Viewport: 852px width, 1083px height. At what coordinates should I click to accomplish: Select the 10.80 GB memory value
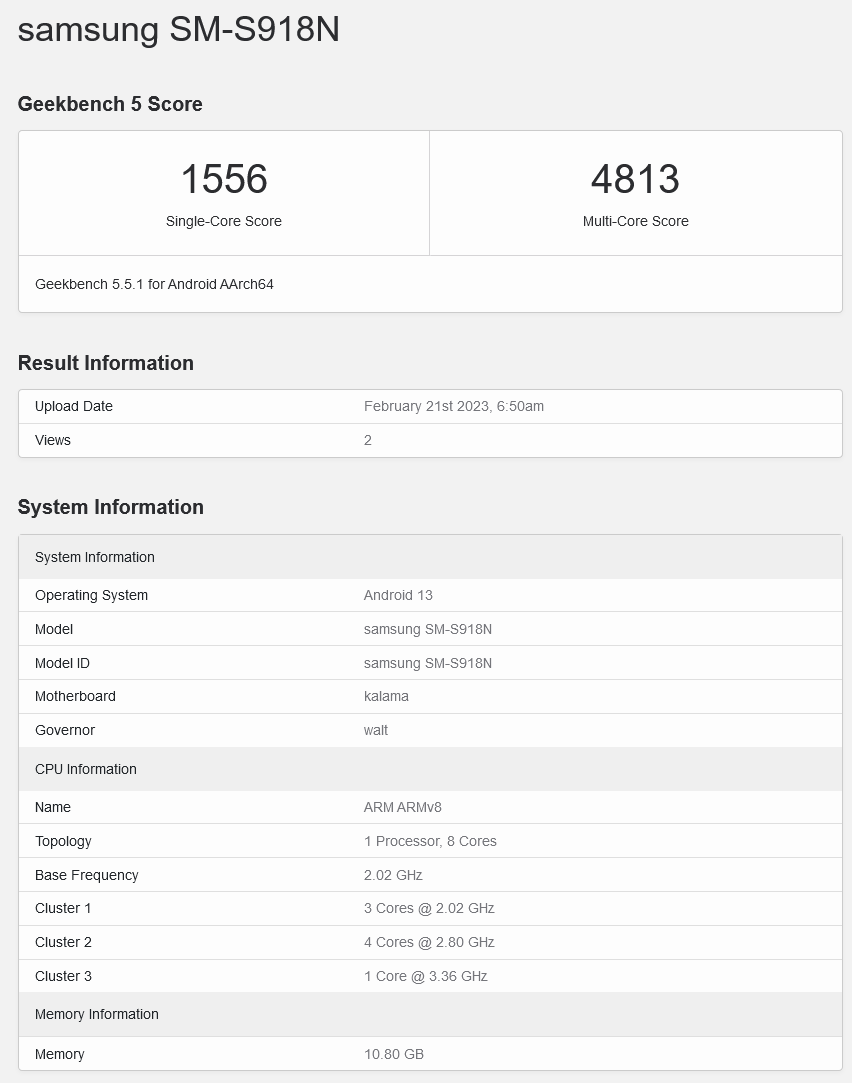tap(394, 1054)
